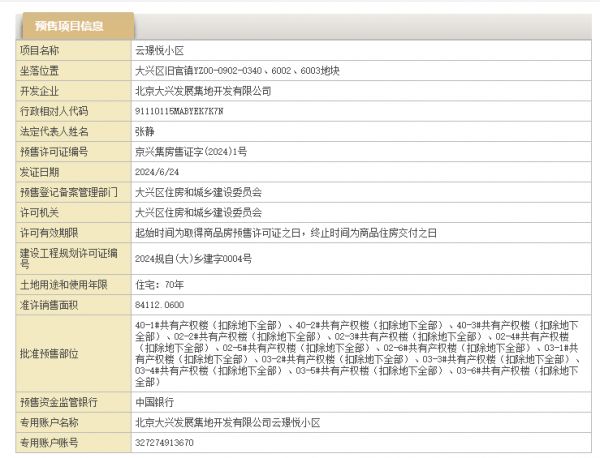Image resolution: width=600 pixels, height=458 pixels.
Task: Click land use value 住宅:70年
Action: (x=158, y=283)
